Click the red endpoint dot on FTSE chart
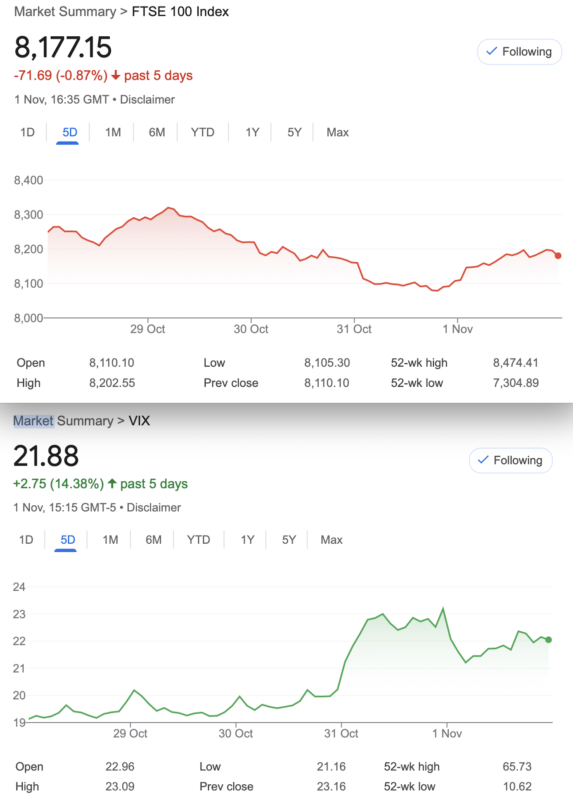Screen dimensions: 573x800 (x=558, y=256)
